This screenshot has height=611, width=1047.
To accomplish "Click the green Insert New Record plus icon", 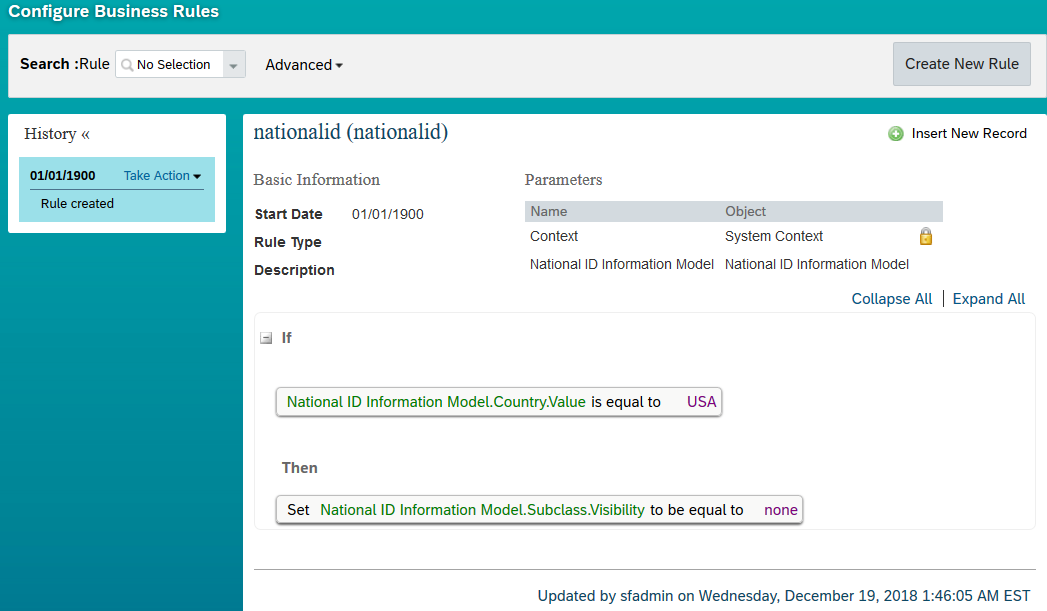I will point(895,134).
